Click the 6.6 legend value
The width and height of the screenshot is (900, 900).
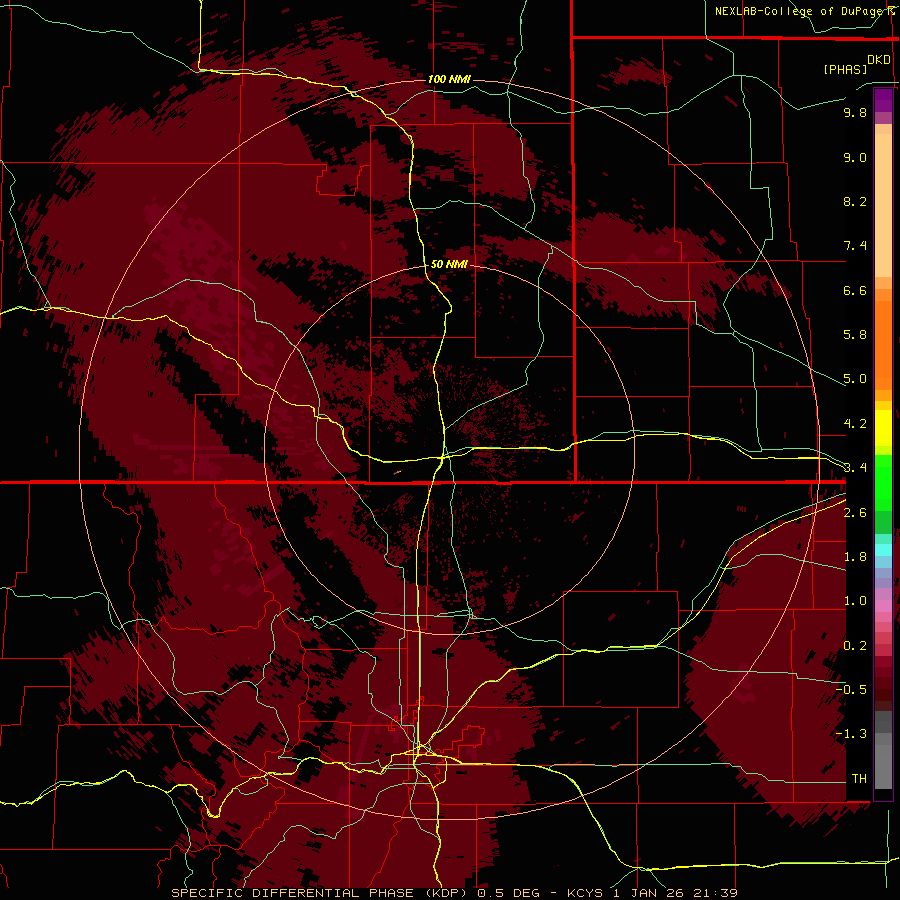click(x=855, y=290)
